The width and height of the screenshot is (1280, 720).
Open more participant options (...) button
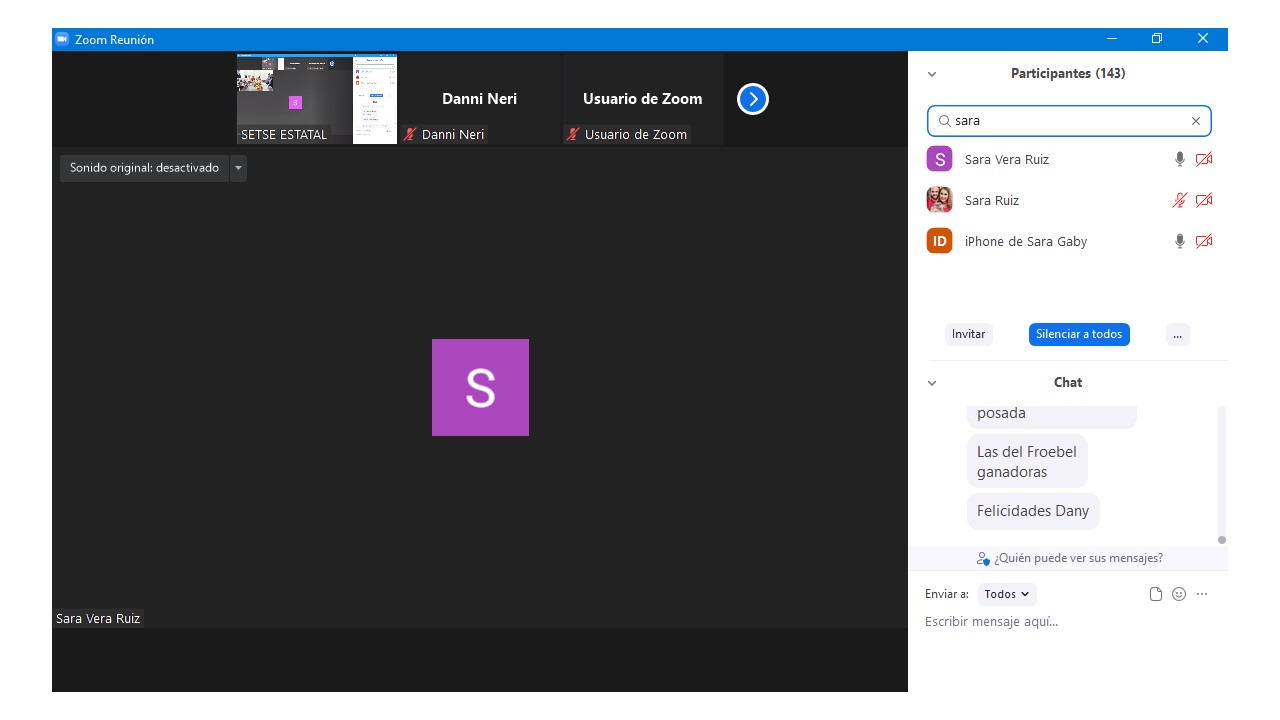(1177, 334)
